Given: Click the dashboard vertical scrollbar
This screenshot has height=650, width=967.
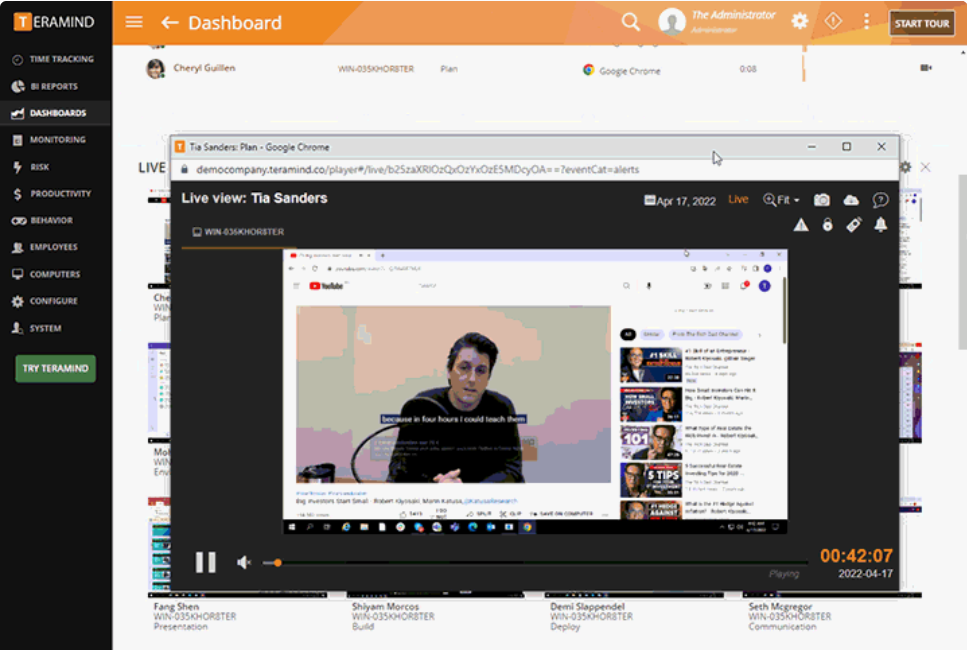Looking at the screenshot, I should click(962, 262).
